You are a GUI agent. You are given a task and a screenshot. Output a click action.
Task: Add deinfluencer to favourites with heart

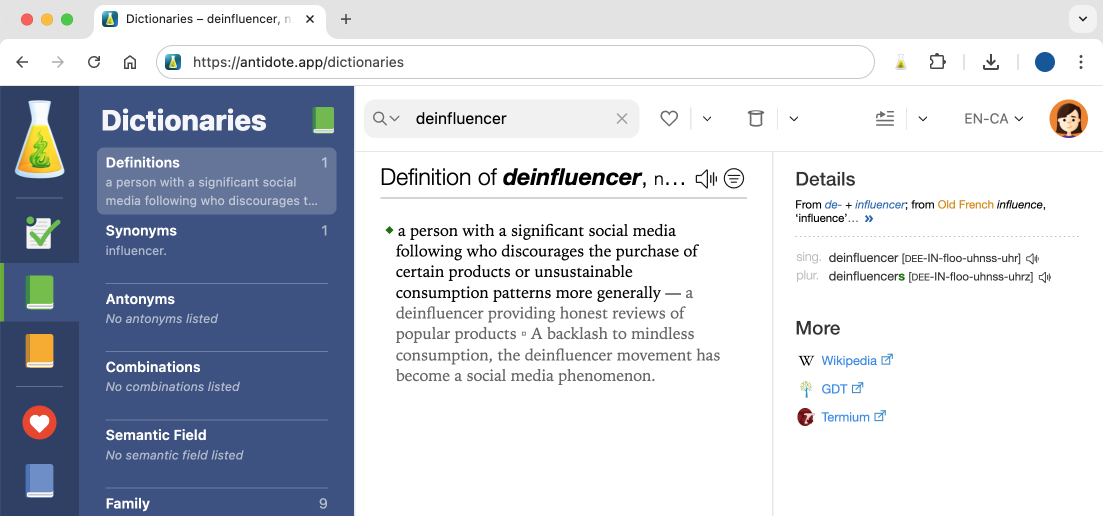point(669,118)
